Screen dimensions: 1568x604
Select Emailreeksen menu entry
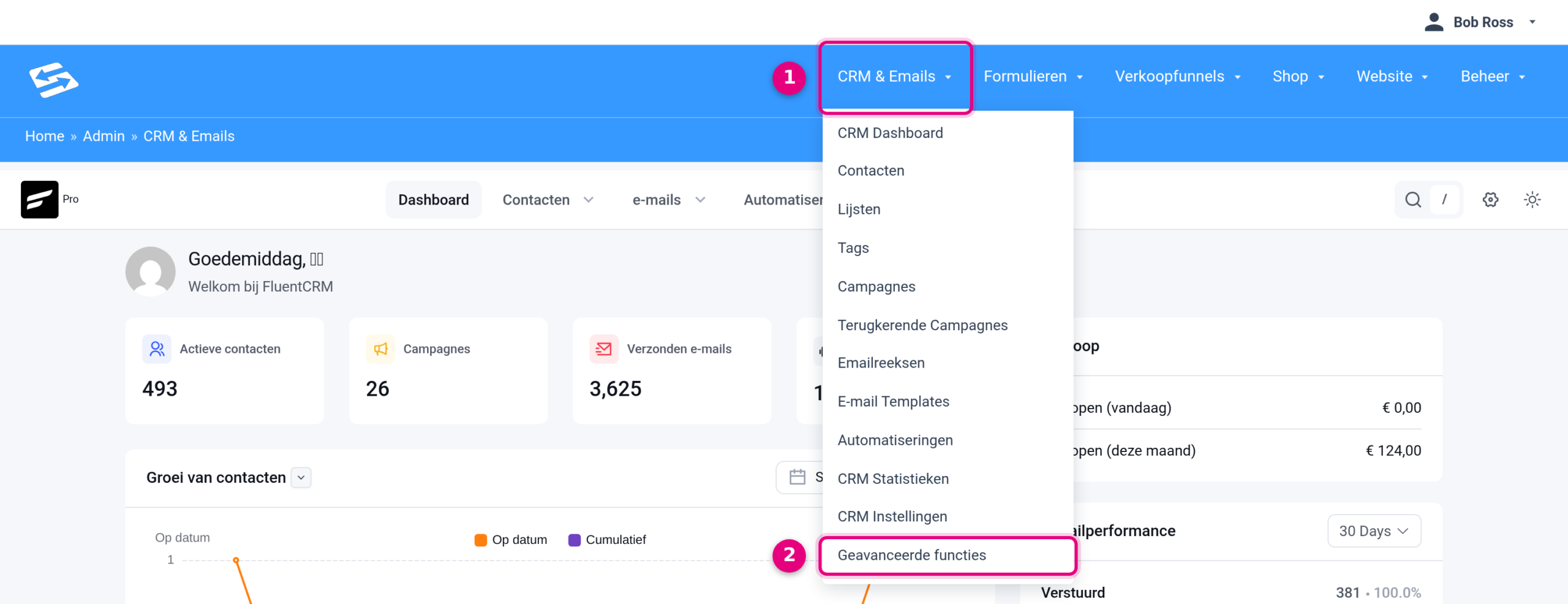point(948,363)
